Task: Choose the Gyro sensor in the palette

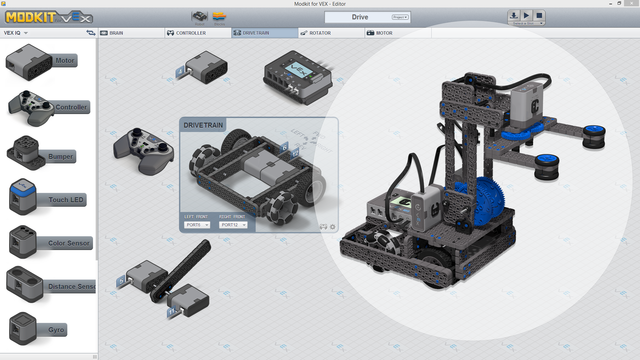Action: (37, 328)
